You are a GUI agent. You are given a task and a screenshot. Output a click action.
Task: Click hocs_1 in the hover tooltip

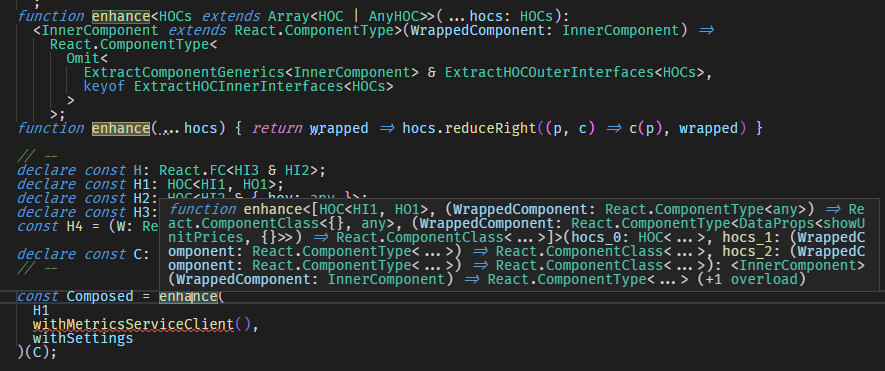[748, 237]
